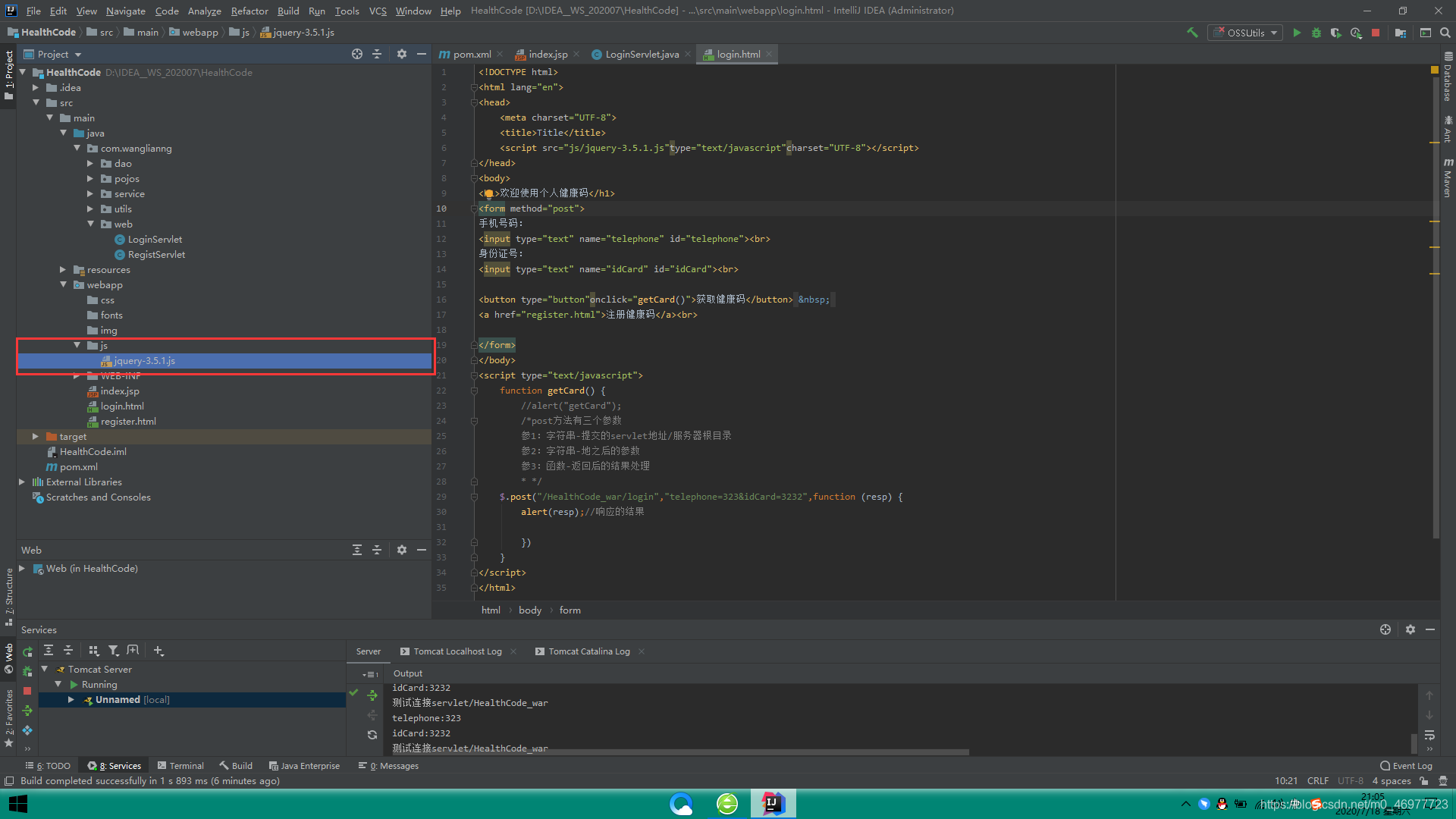Collapse the webapp folder
The width and height of the screenshot is (1456, 819).
tap(63, 284)
